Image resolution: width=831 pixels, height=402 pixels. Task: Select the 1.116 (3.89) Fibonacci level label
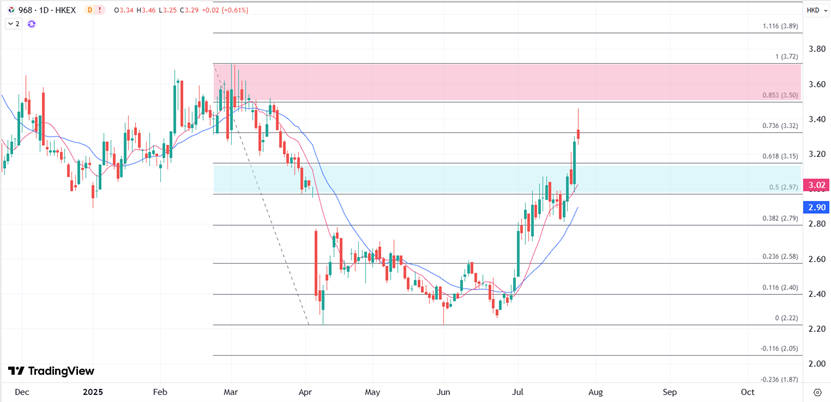[780, 26]
